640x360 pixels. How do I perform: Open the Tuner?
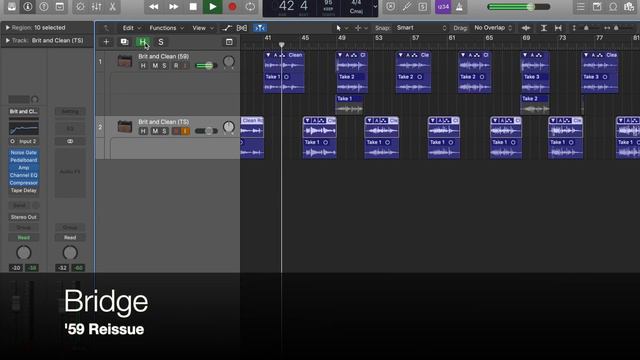[x=407, y=7]
